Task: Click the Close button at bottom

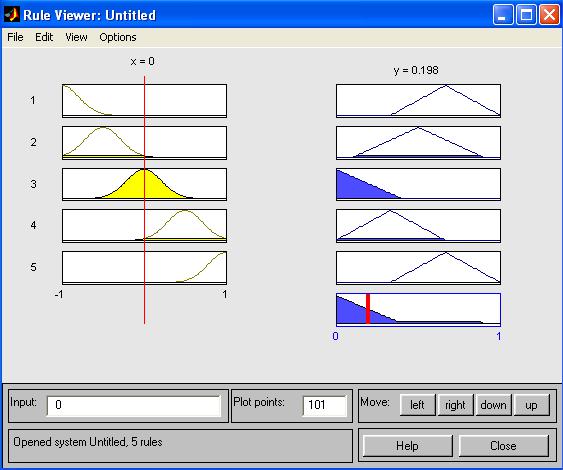Action: 503,446
